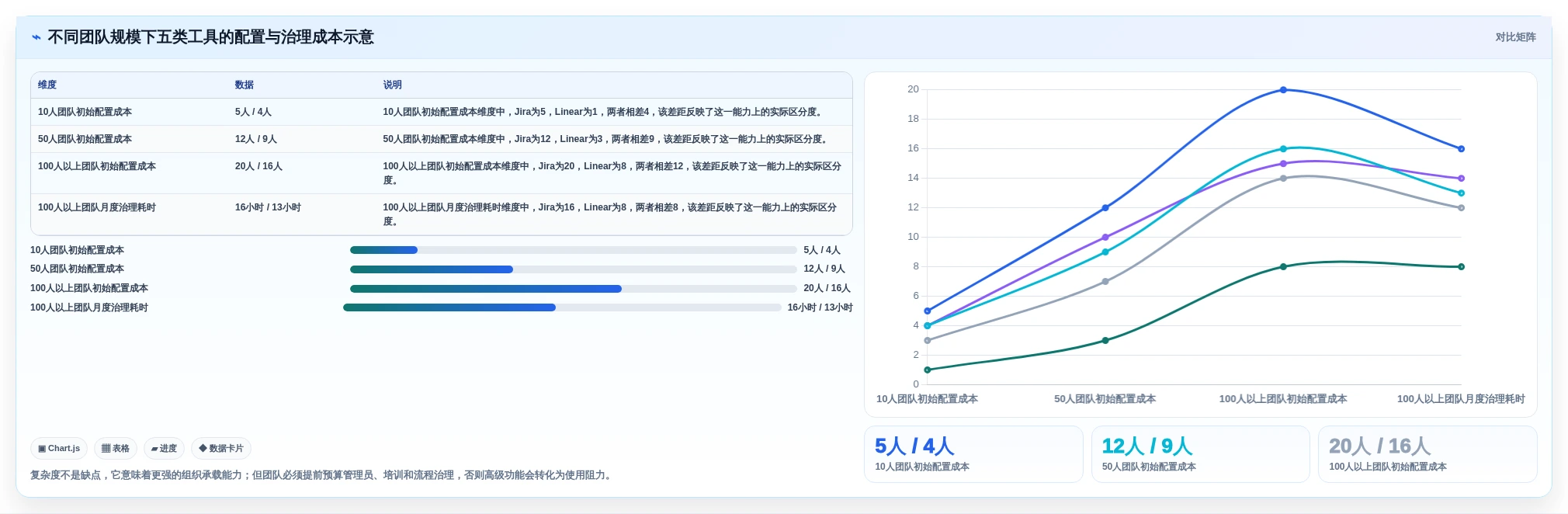Click the x-axis label 50人团队初始配置成本

click(x=1105, y=399)
